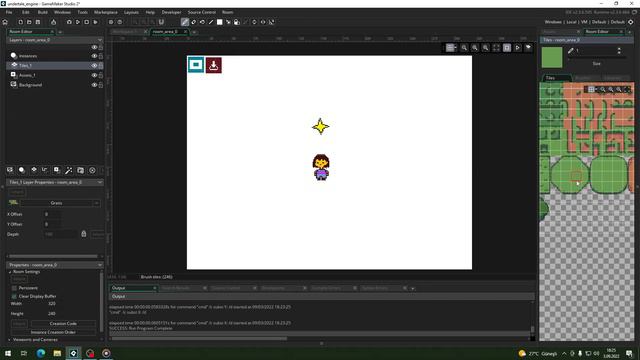Create new effect layer wand icon

pos(69,170)
